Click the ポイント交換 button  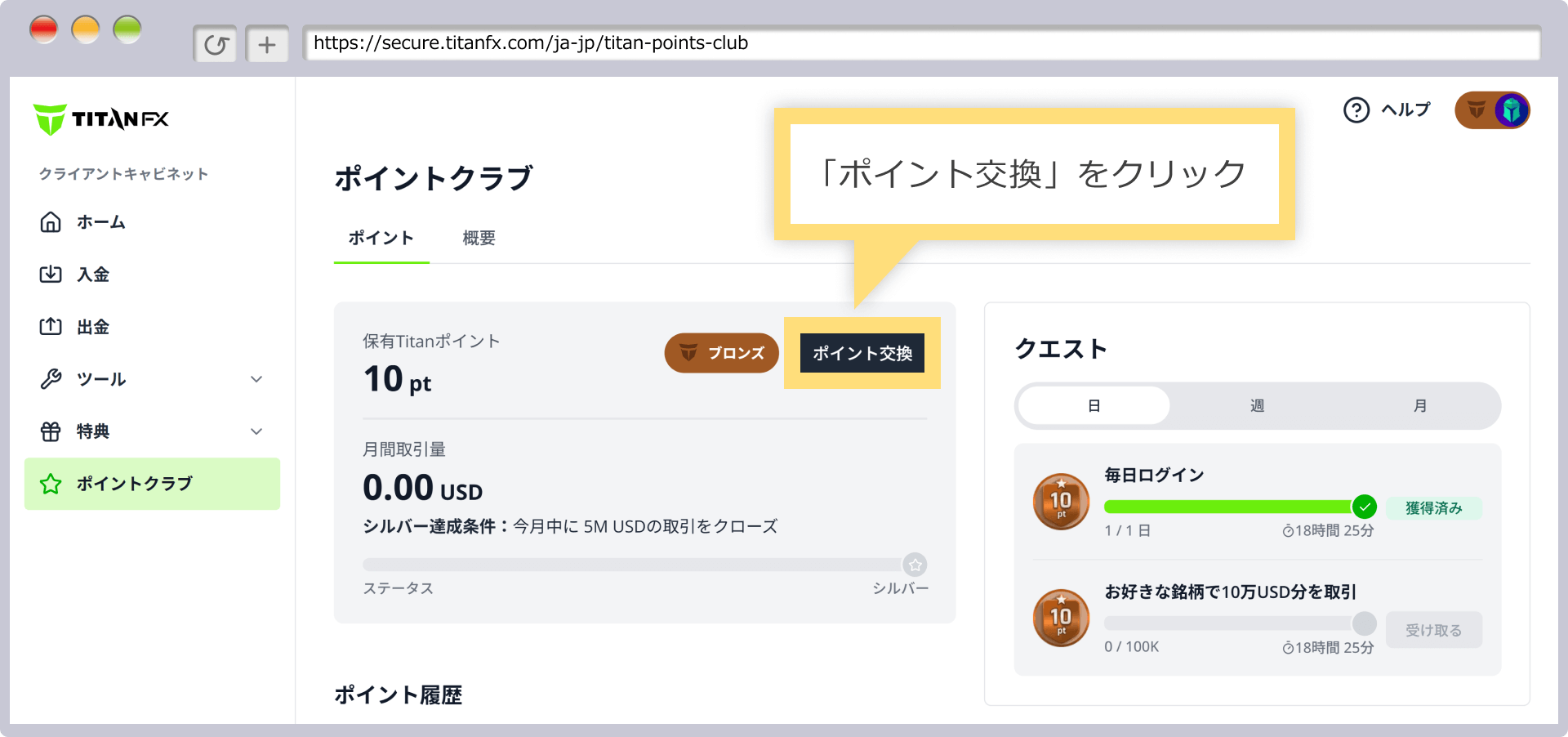862,353
